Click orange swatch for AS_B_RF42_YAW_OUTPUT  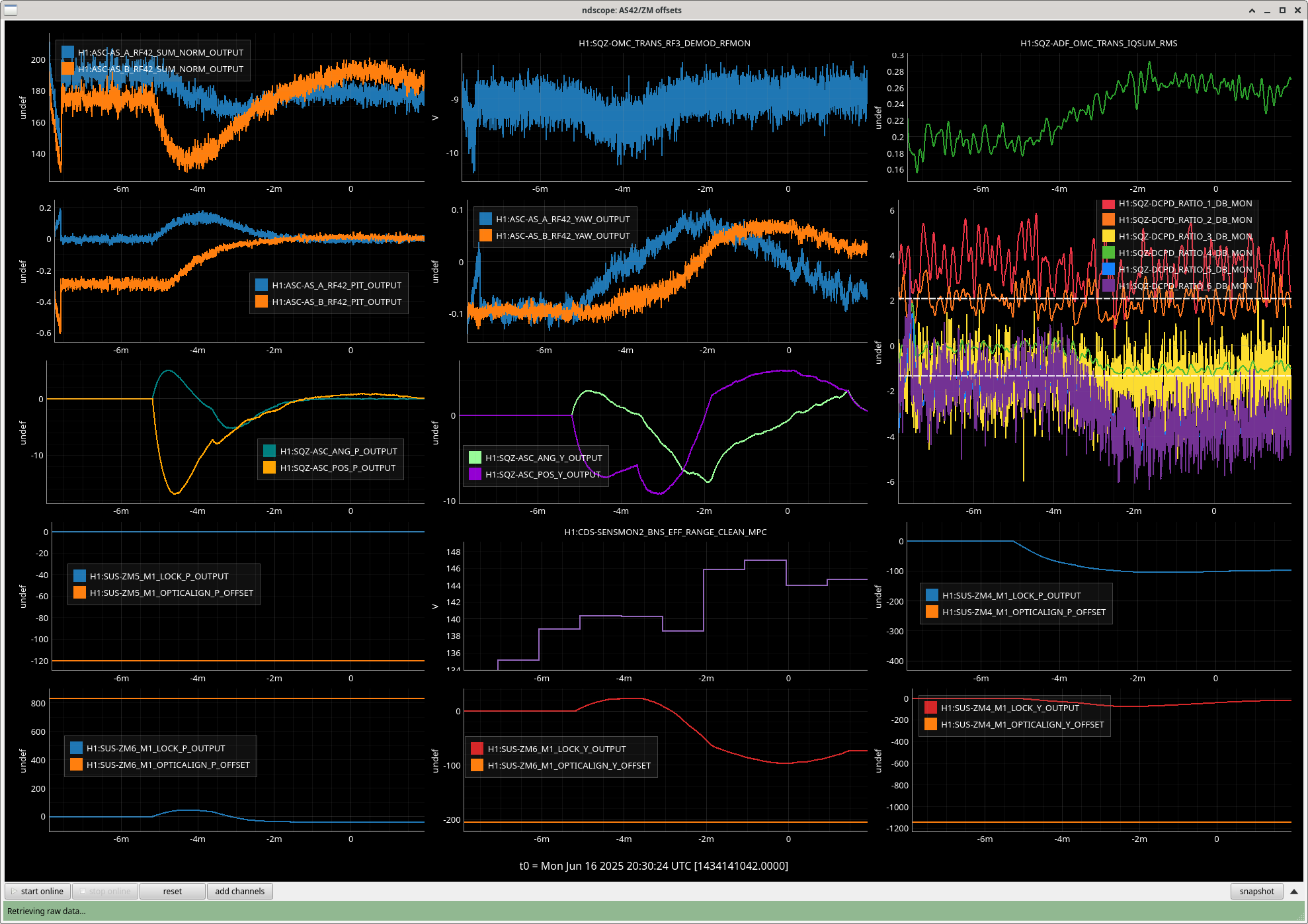tap(486, 235)
